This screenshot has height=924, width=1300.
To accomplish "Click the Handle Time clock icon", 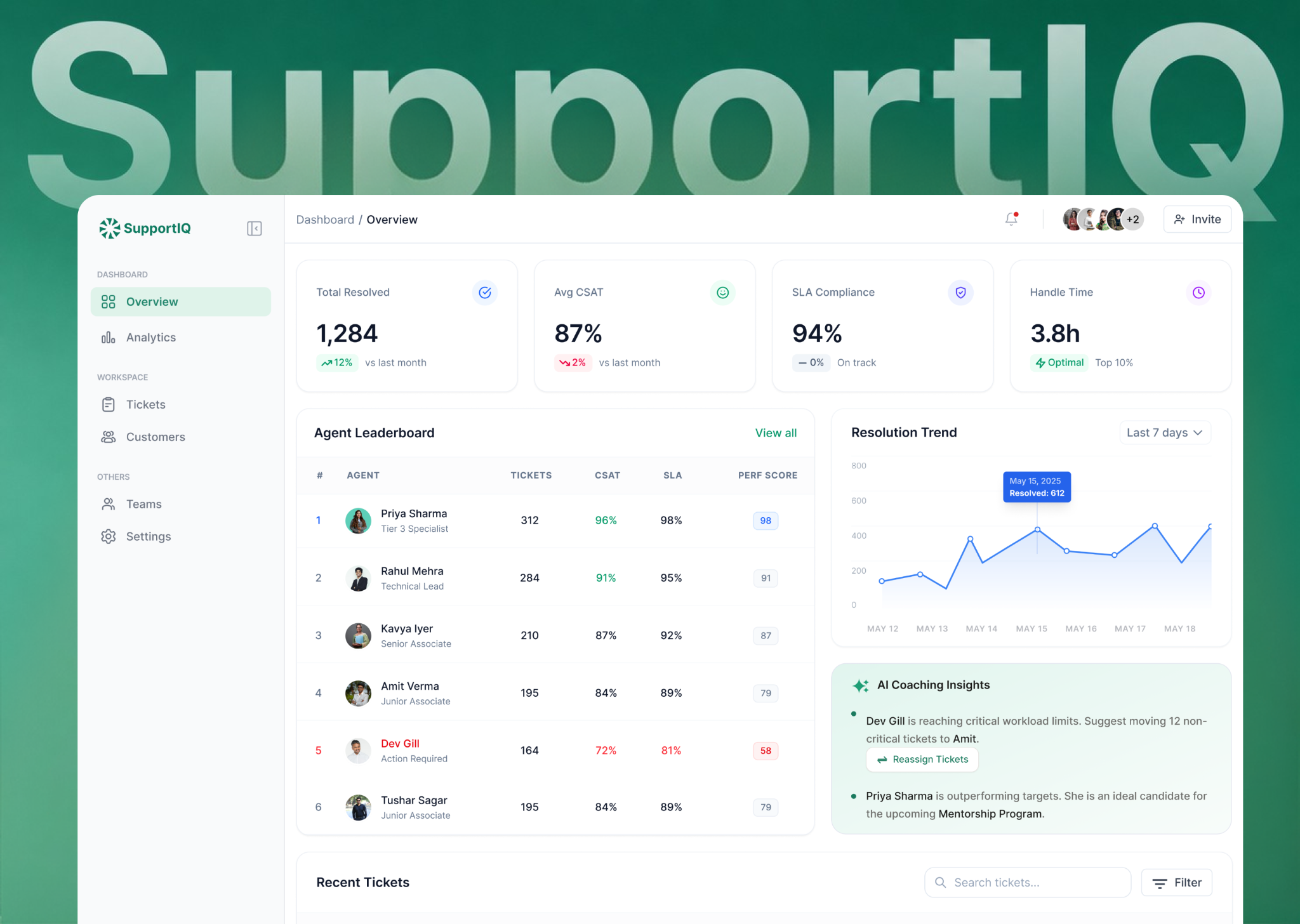I will [x=1198, y=293].
